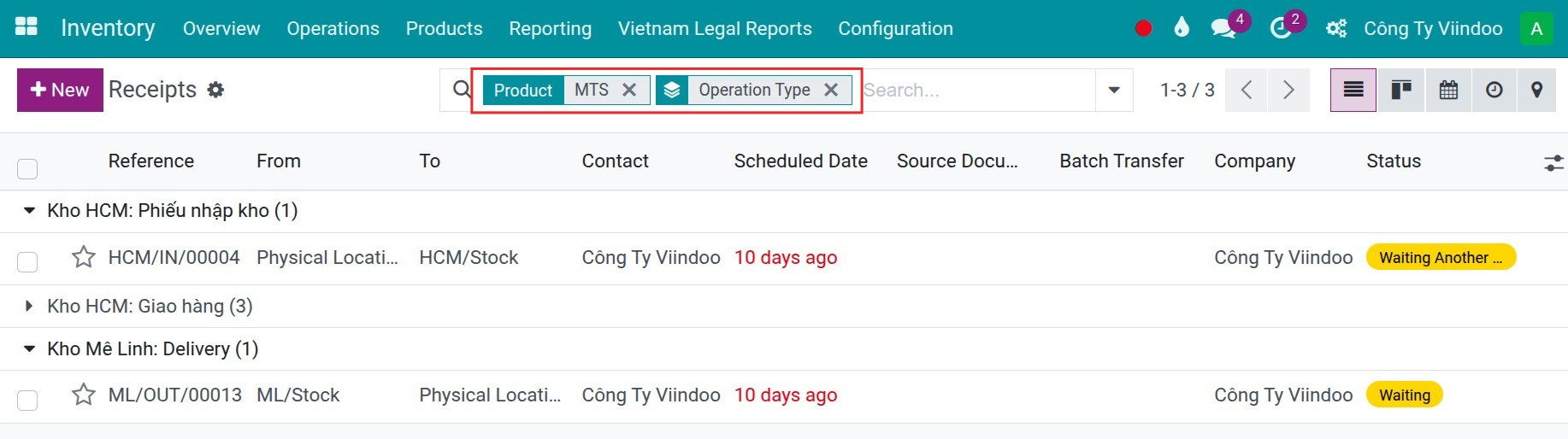Star the HCM/IN/00004 receipt

(83, 257)
